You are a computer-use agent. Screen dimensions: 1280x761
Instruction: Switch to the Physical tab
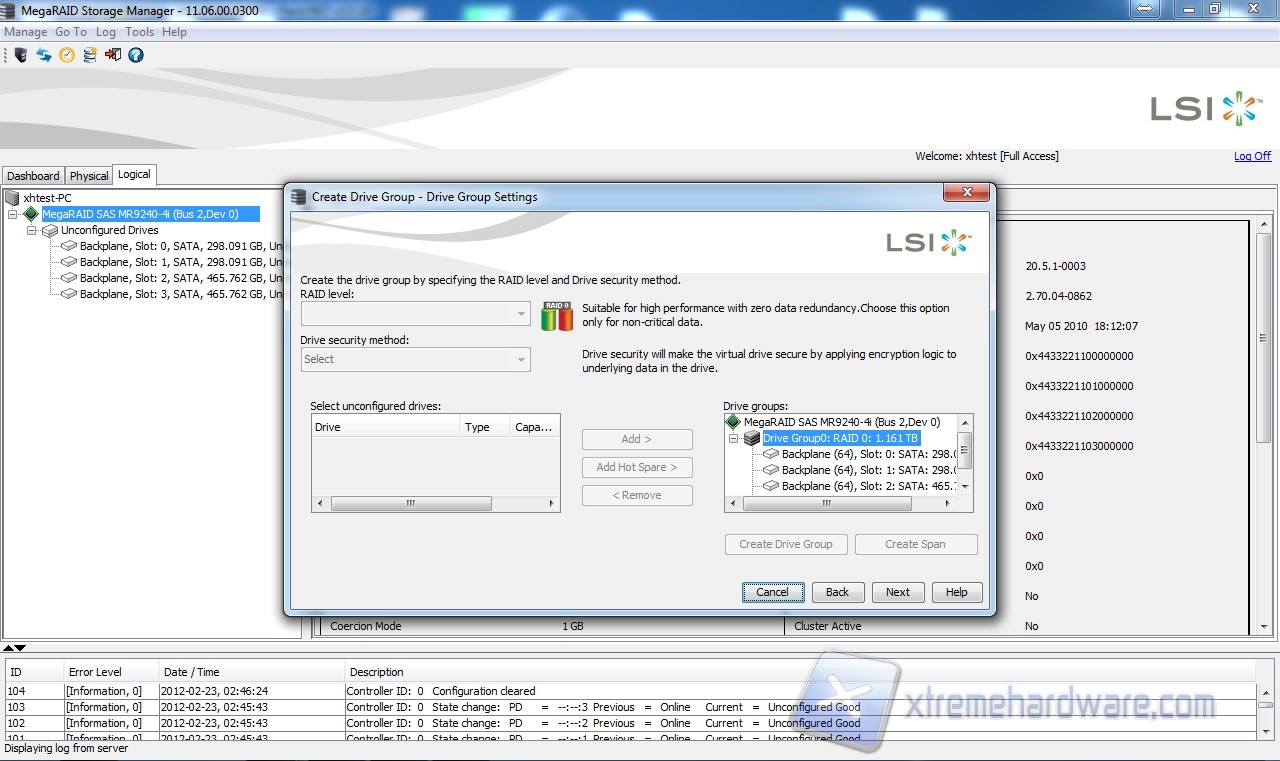(89, 176)
